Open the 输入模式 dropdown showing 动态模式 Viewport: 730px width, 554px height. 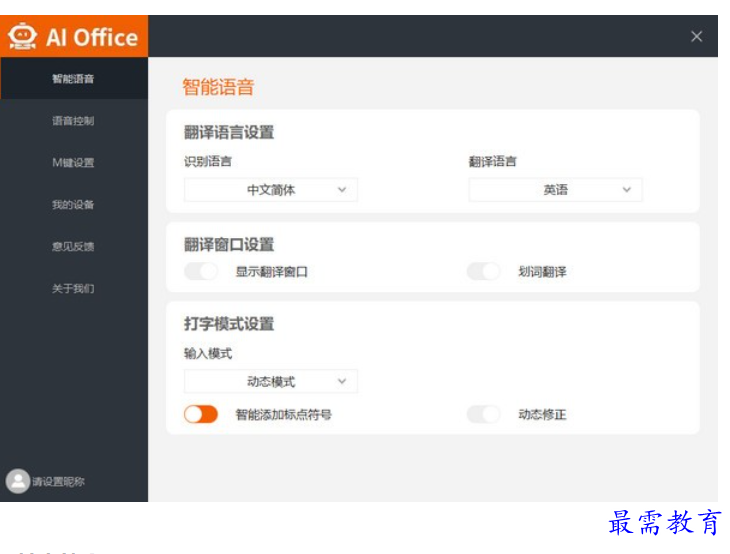click(x=270, y=381)
